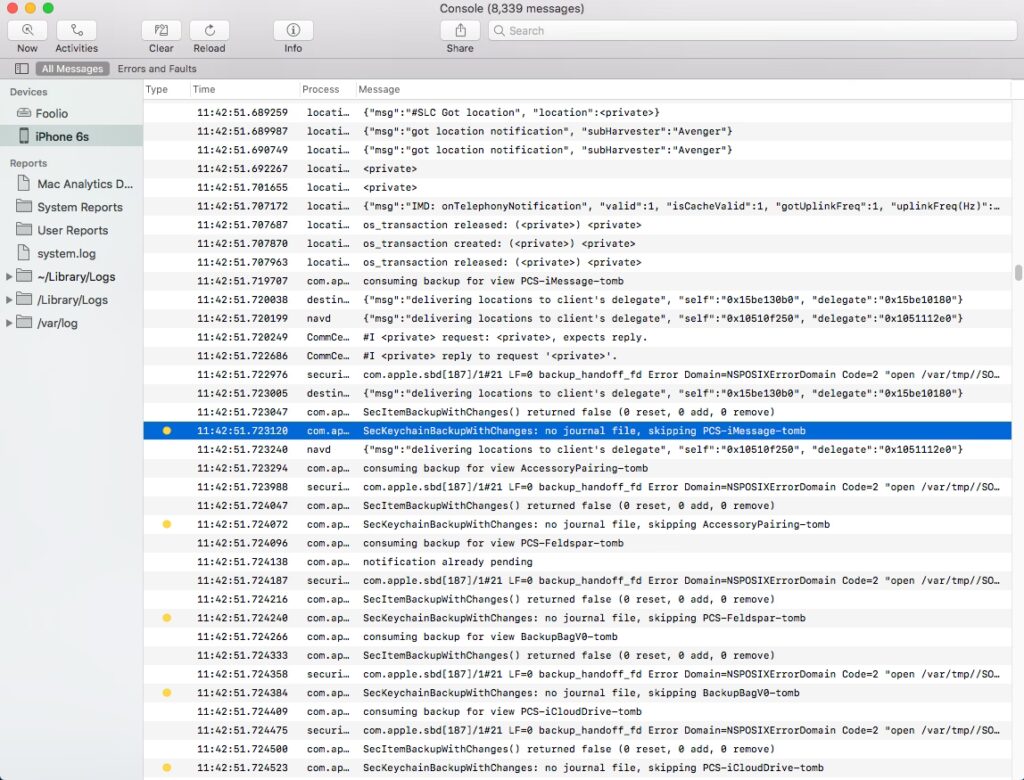Click the Now toolbar icon
The image size is (1024, 780).
(x=27, y=31)
